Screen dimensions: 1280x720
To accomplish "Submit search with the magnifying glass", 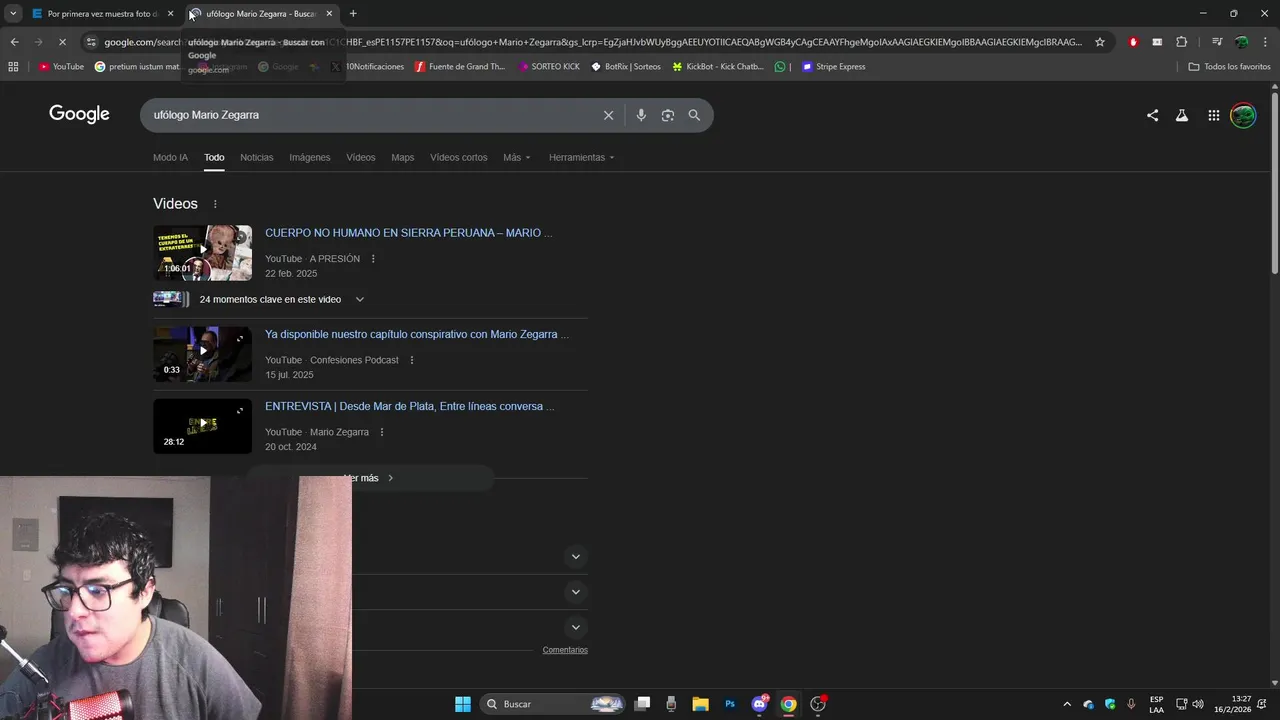I will coord(694,115).
